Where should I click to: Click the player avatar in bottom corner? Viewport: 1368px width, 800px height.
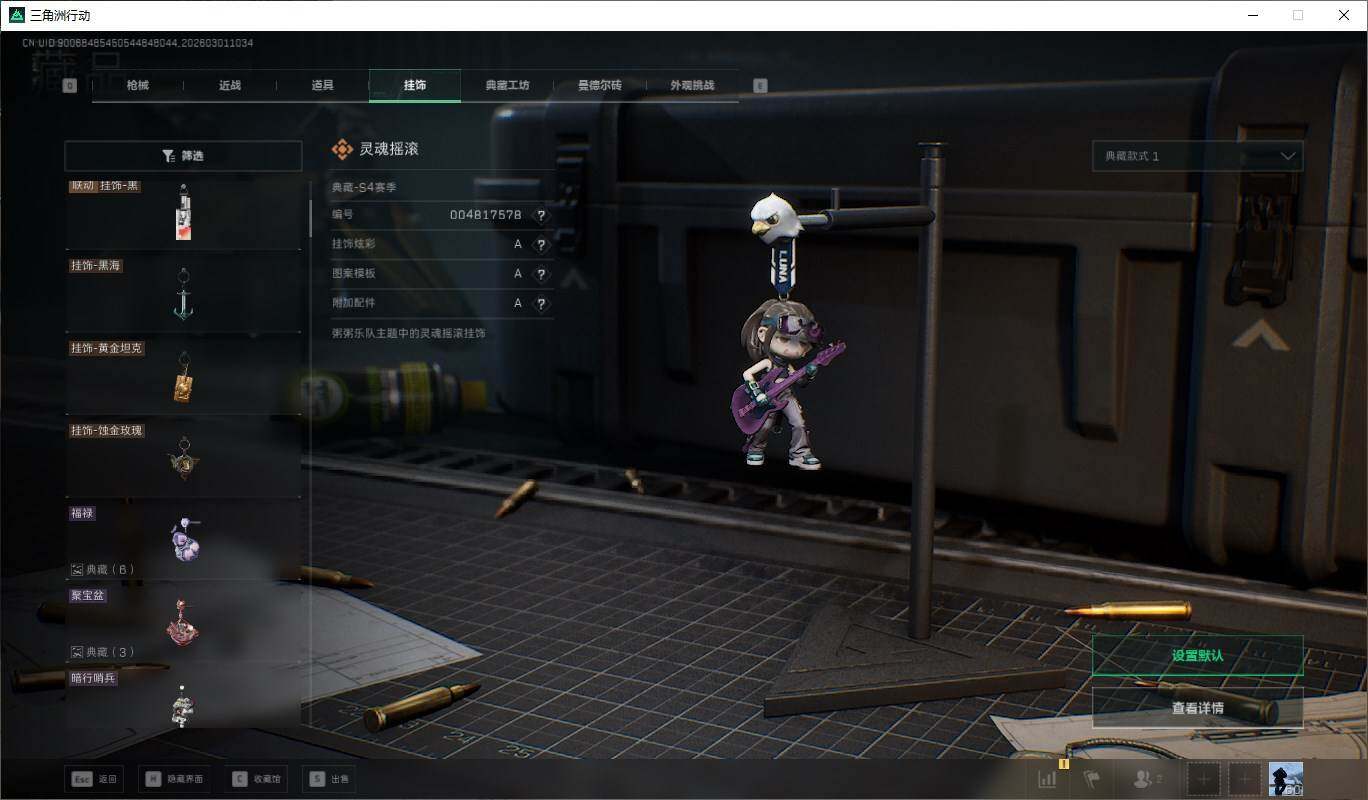coord(1285,779)
